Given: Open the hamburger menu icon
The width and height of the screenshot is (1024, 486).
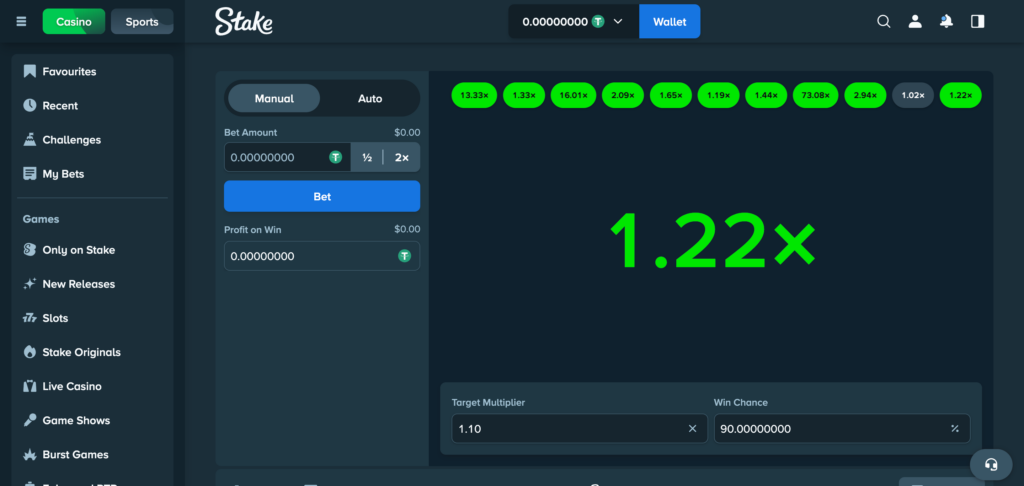Looking at the screenshot, I should 21,21.
